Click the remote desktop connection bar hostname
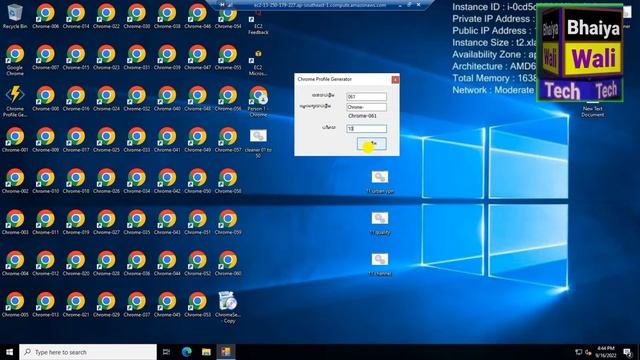640x360 pixels. [320, 5]
